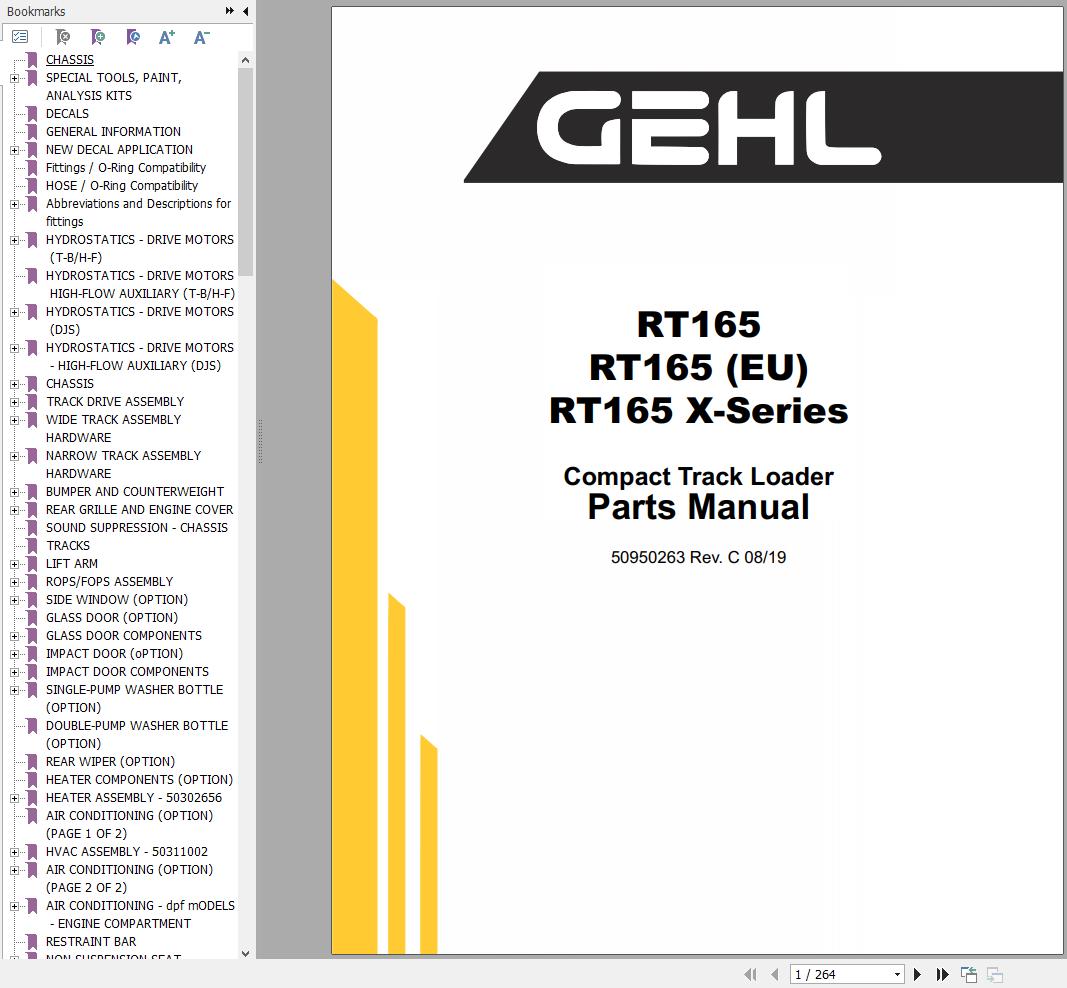Expand the bookmarks panel with double arrow
Viewport: 1067px width, 988px height.
click(x=229, y=11)
